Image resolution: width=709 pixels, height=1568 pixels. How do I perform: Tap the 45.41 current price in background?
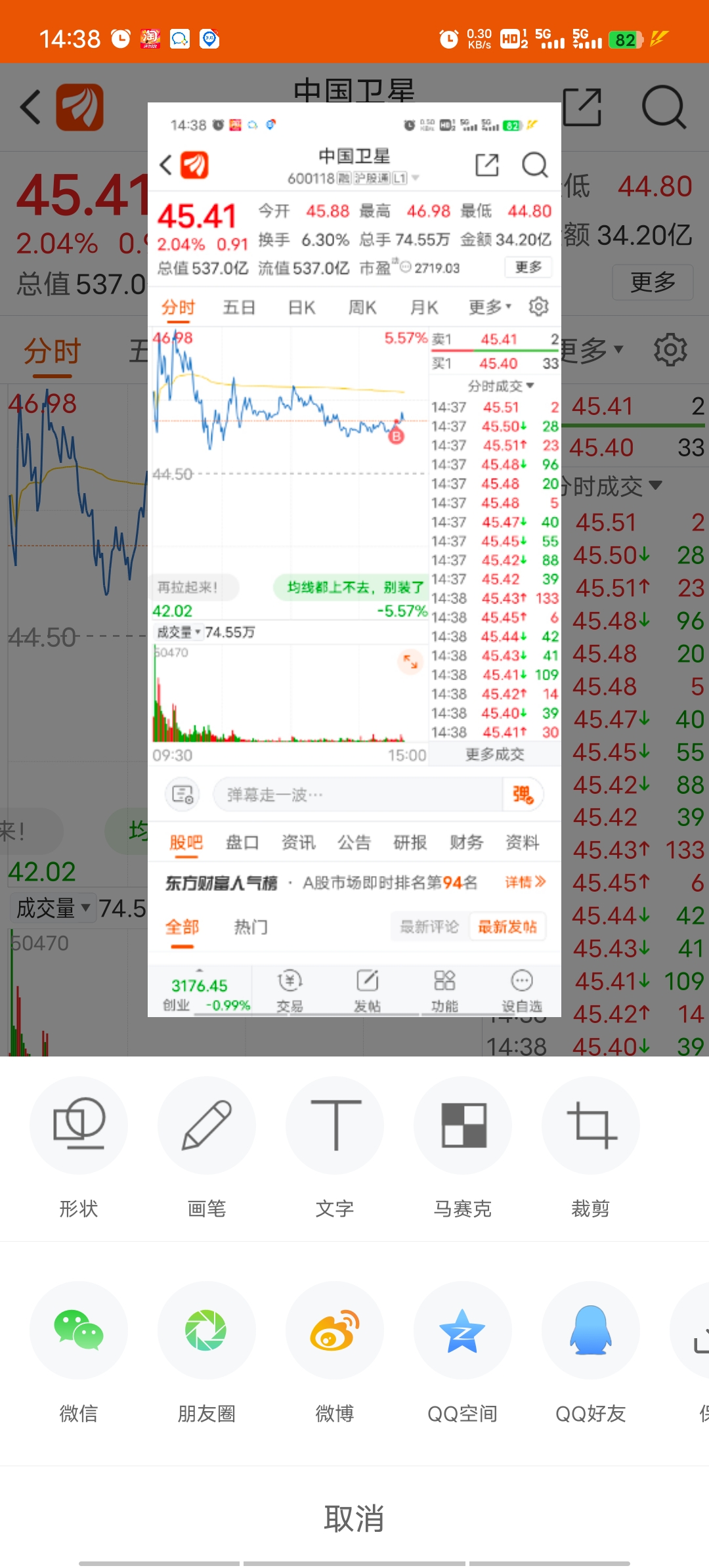[83, 195]
